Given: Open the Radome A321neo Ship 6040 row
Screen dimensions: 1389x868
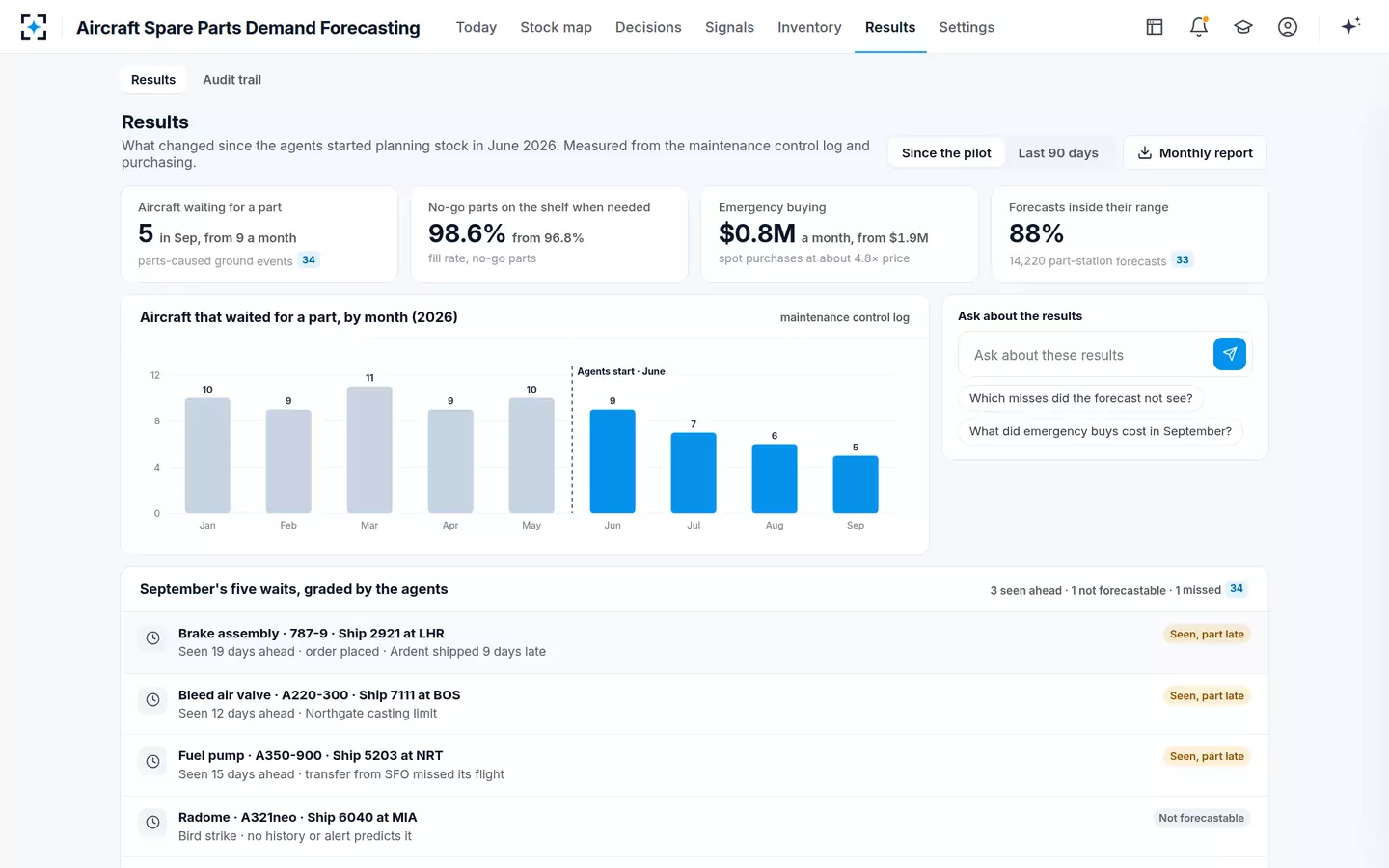Looking at the screenshot, I should click(694, 827).
